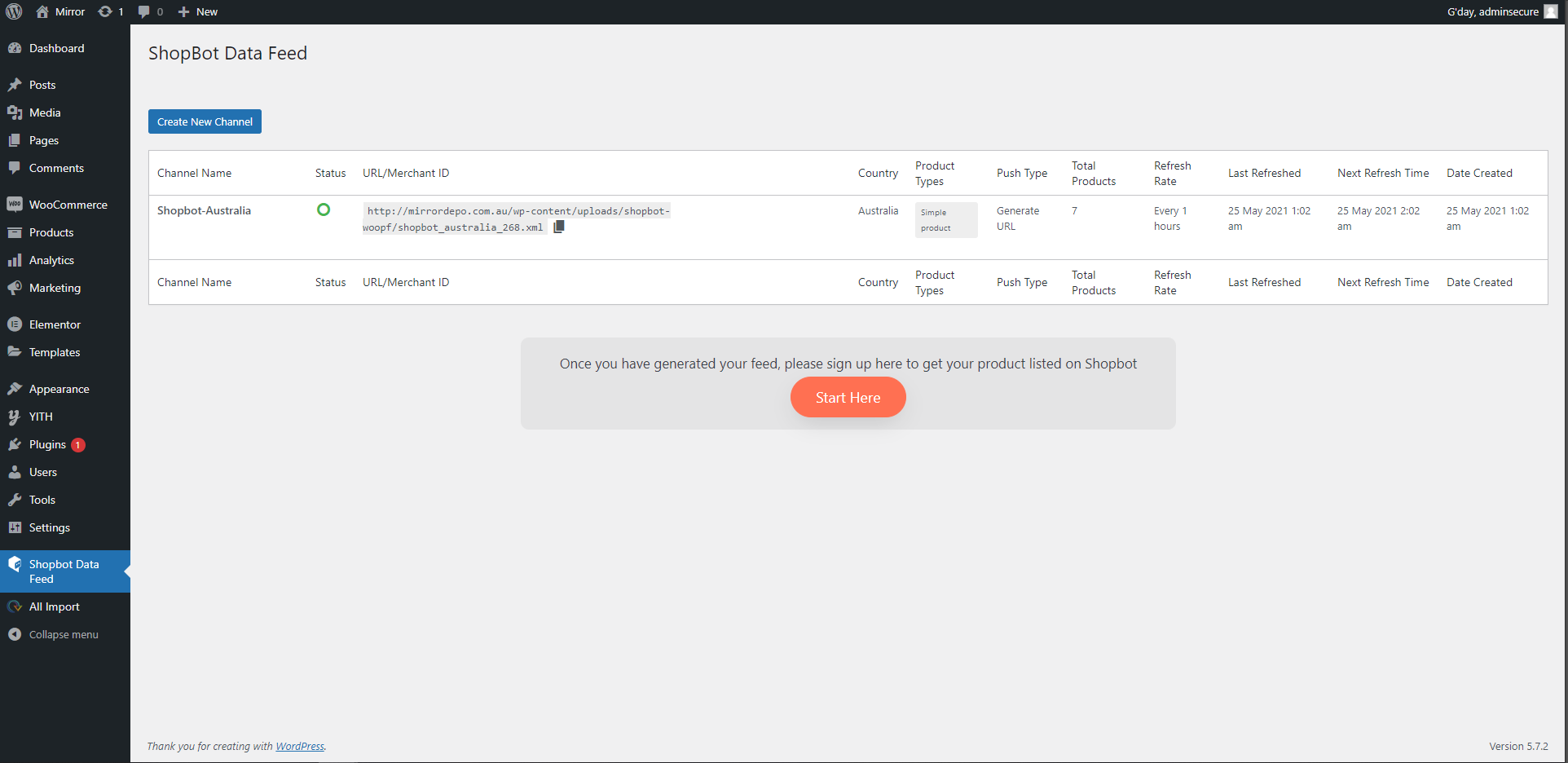
Task: Click the Tools wrench icon
Action: 15,500
